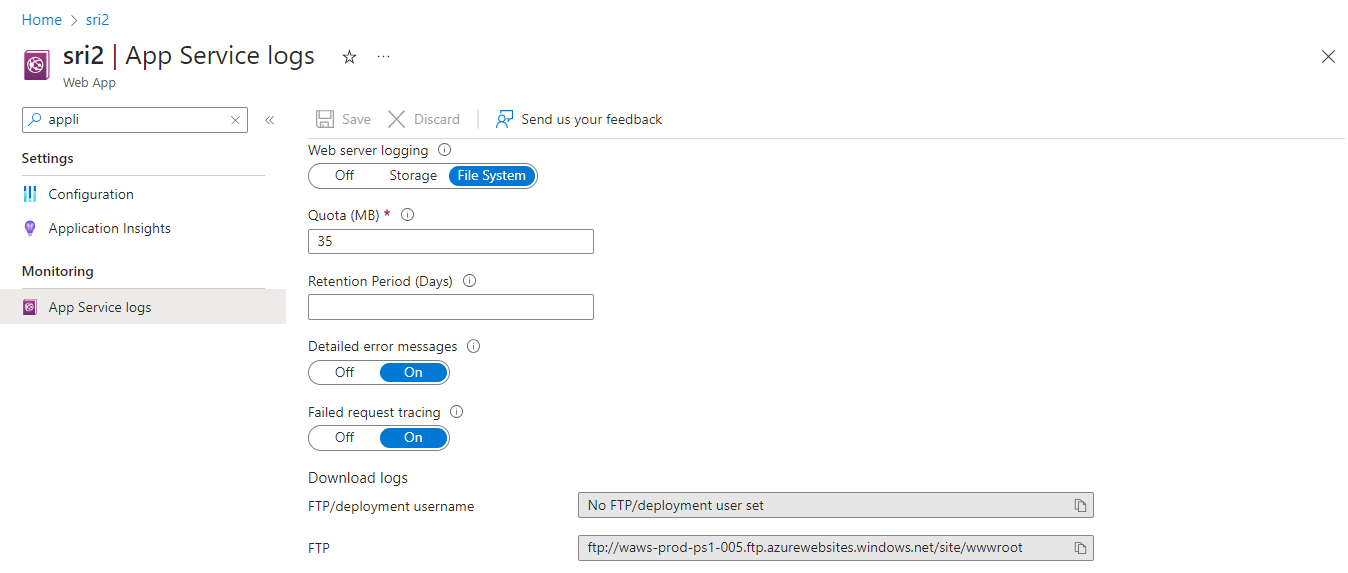Click the FTP address field
Image resolution: width=1348 pixels, height=573 pixels.
tap(836, 548)
